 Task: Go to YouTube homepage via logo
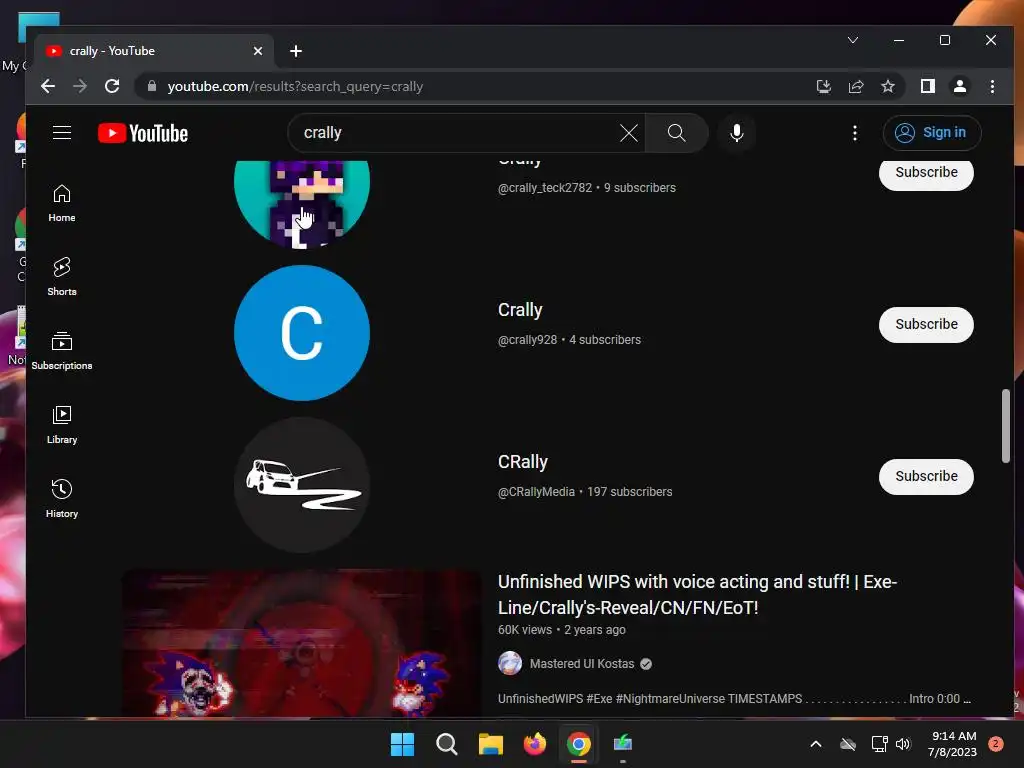tap(143, 133)
